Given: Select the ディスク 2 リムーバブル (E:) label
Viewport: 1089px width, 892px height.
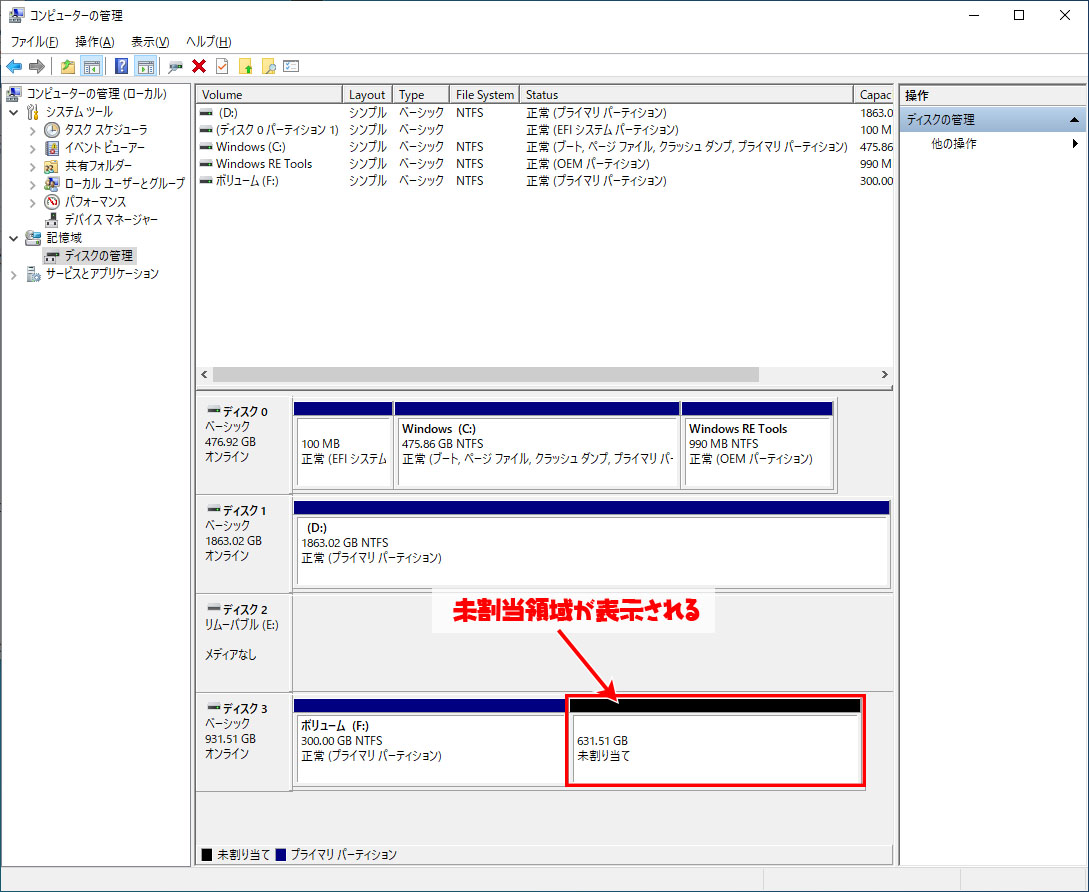Looking at the screenshot, I should click(244, 643).
